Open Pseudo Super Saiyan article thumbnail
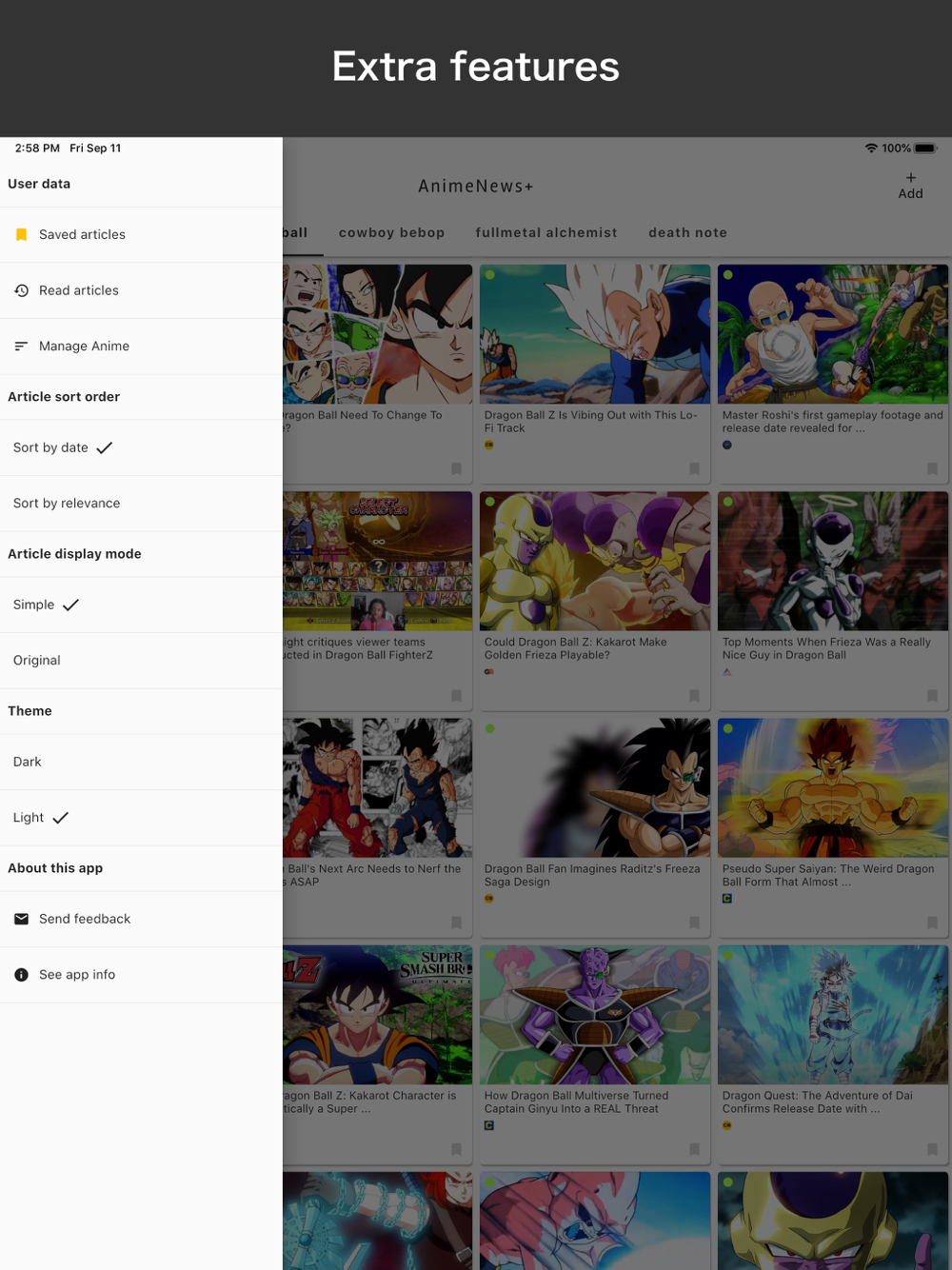This screenshot has width=952, height=1270. coord(833,787)
